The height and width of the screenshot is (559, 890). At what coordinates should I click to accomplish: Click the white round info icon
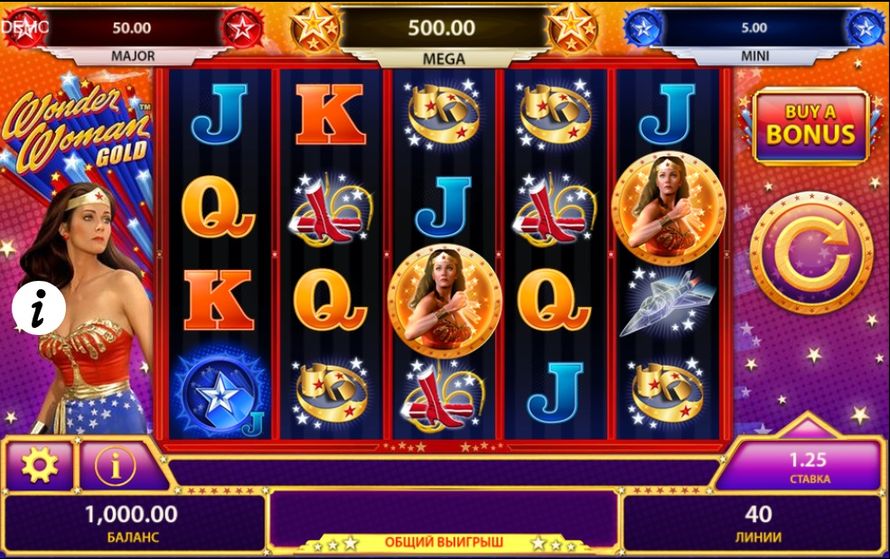39,308
